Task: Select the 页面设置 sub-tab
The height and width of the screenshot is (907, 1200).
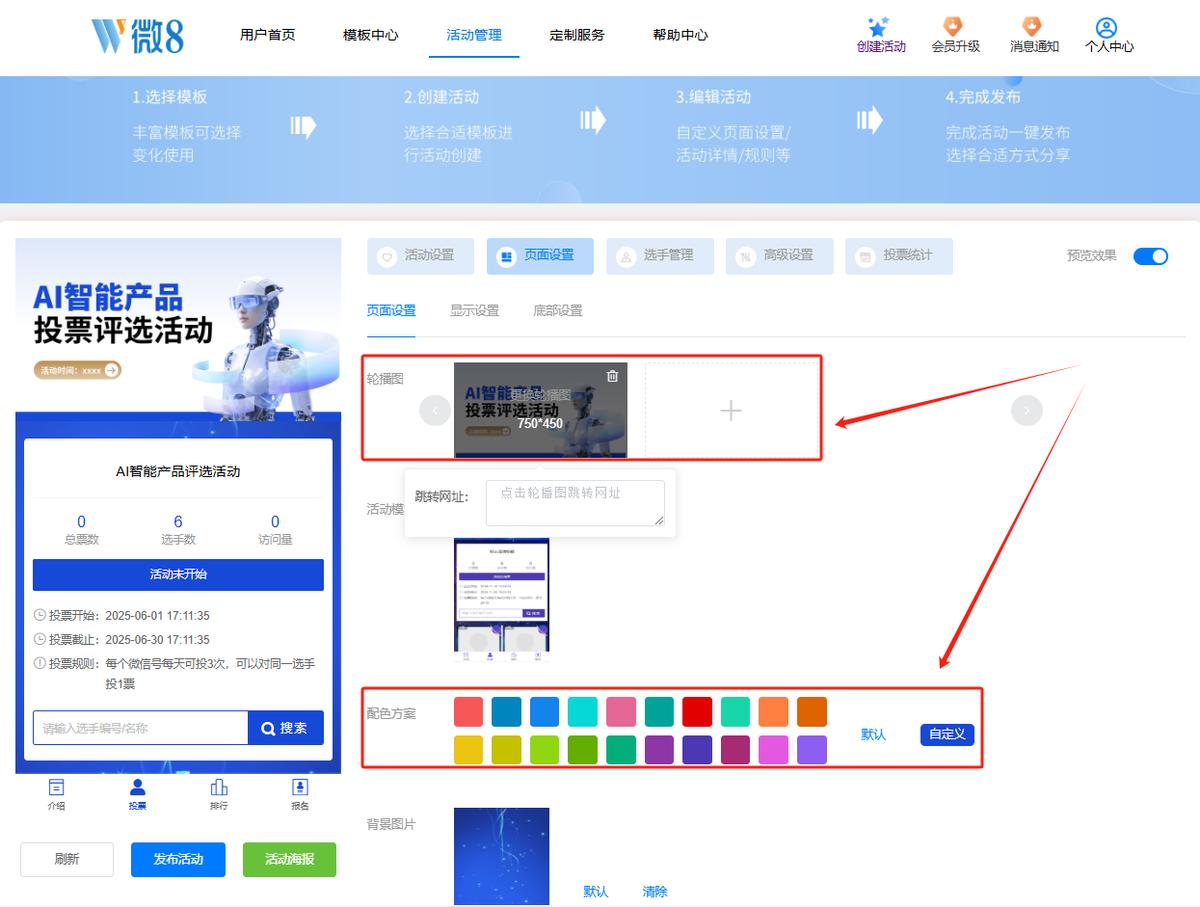Action: [391, 311]
